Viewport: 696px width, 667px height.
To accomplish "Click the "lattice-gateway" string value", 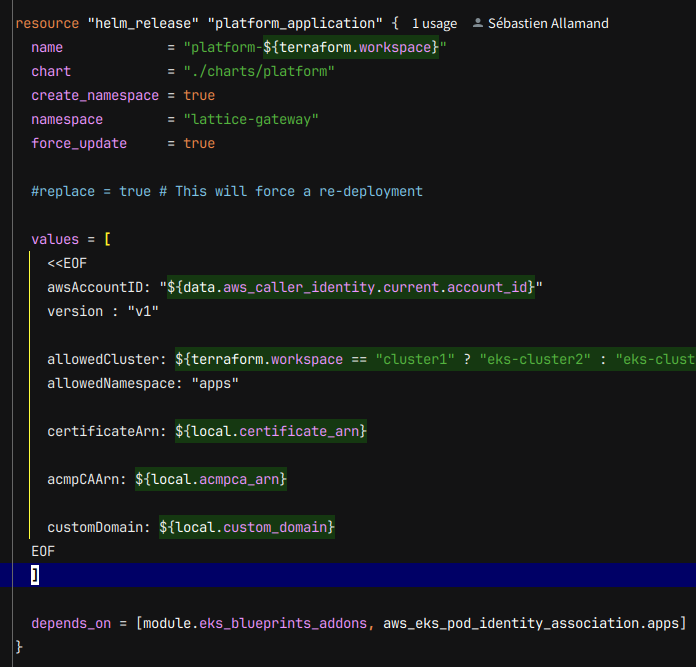I will click(251, 119).
